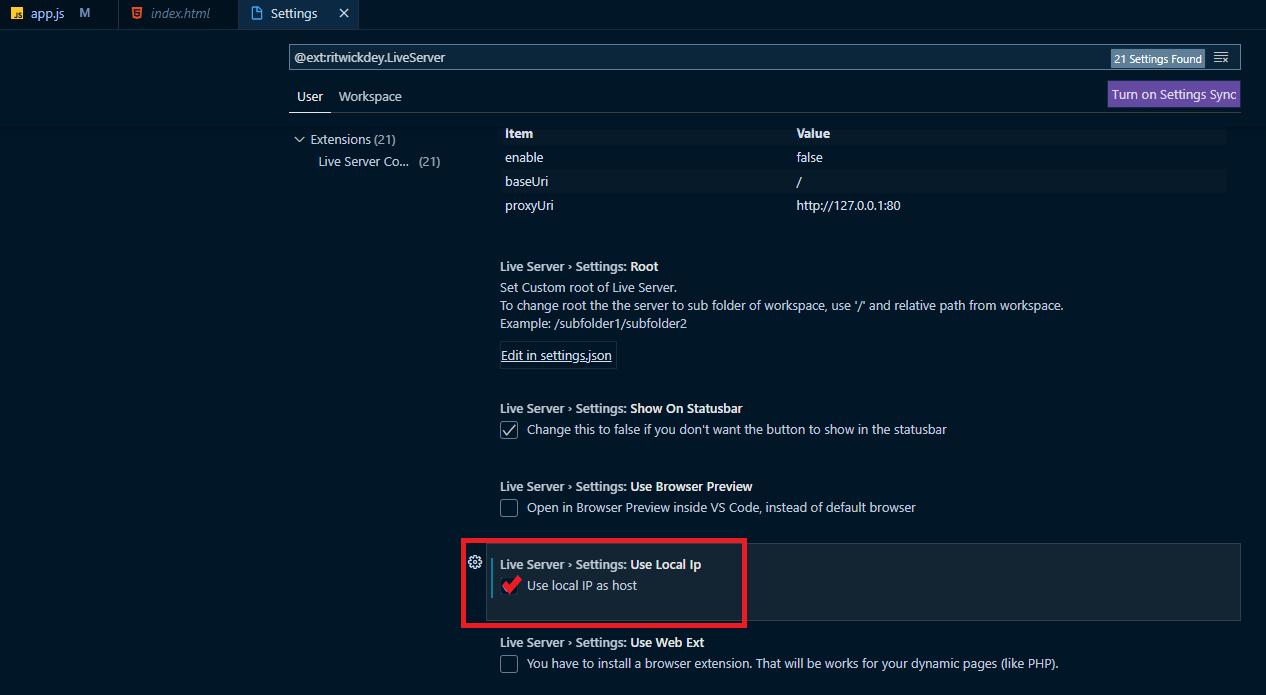Image resolution: width=1266 pixels, height=695 pixels.
Task: Switch to Workspace settings scope
Action: point(370,97)
